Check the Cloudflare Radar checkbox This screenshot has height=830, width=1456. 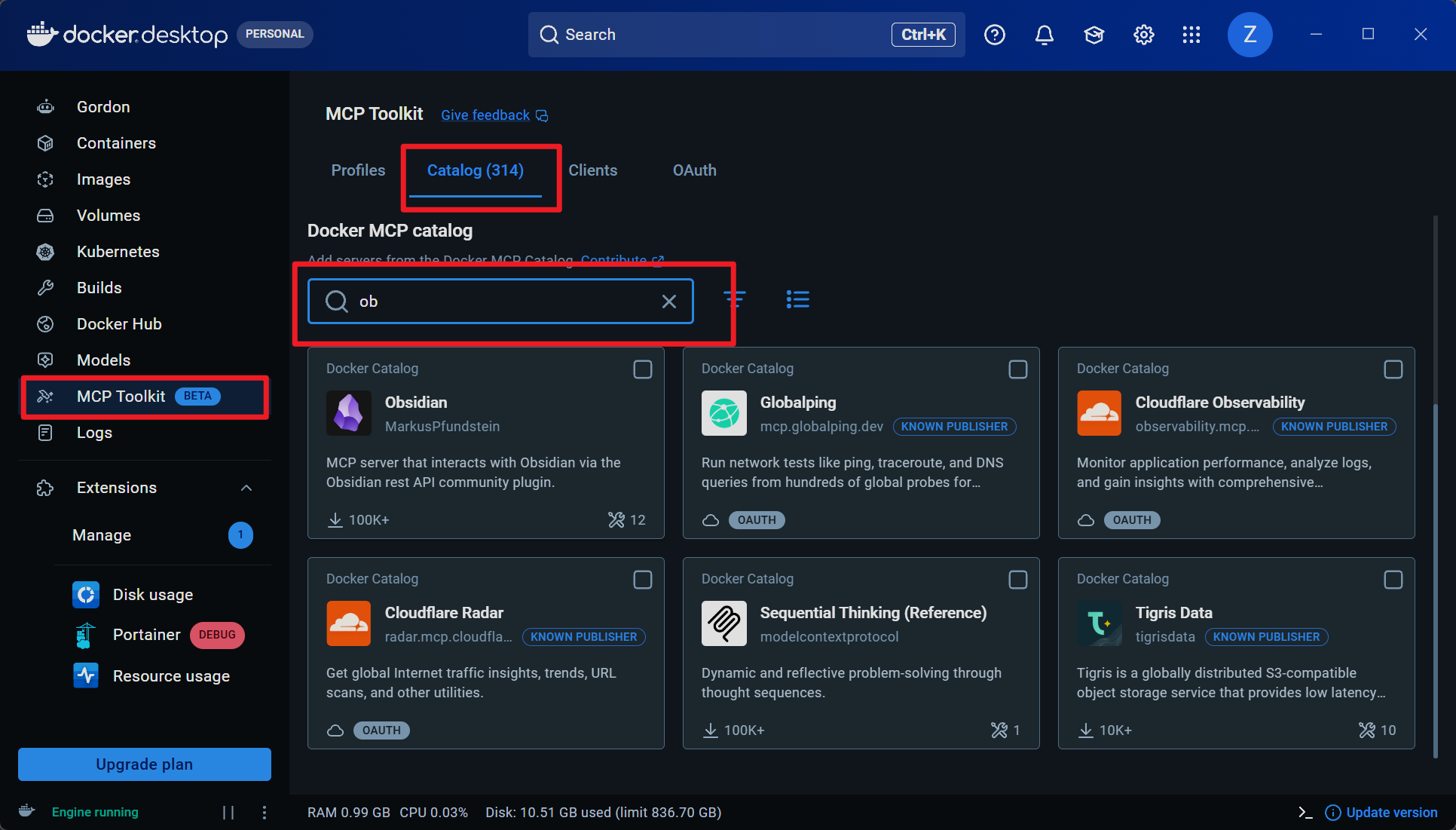coord(643,580)
